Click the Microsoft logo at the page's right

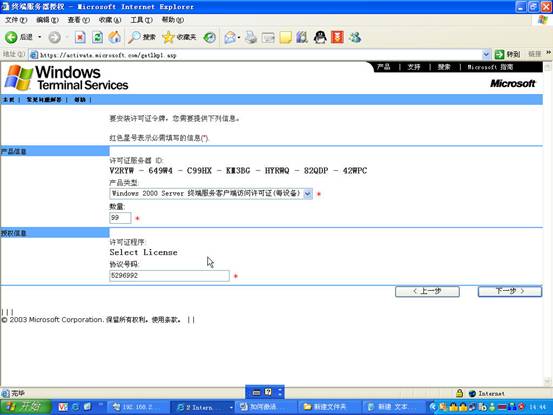point(512,84)
